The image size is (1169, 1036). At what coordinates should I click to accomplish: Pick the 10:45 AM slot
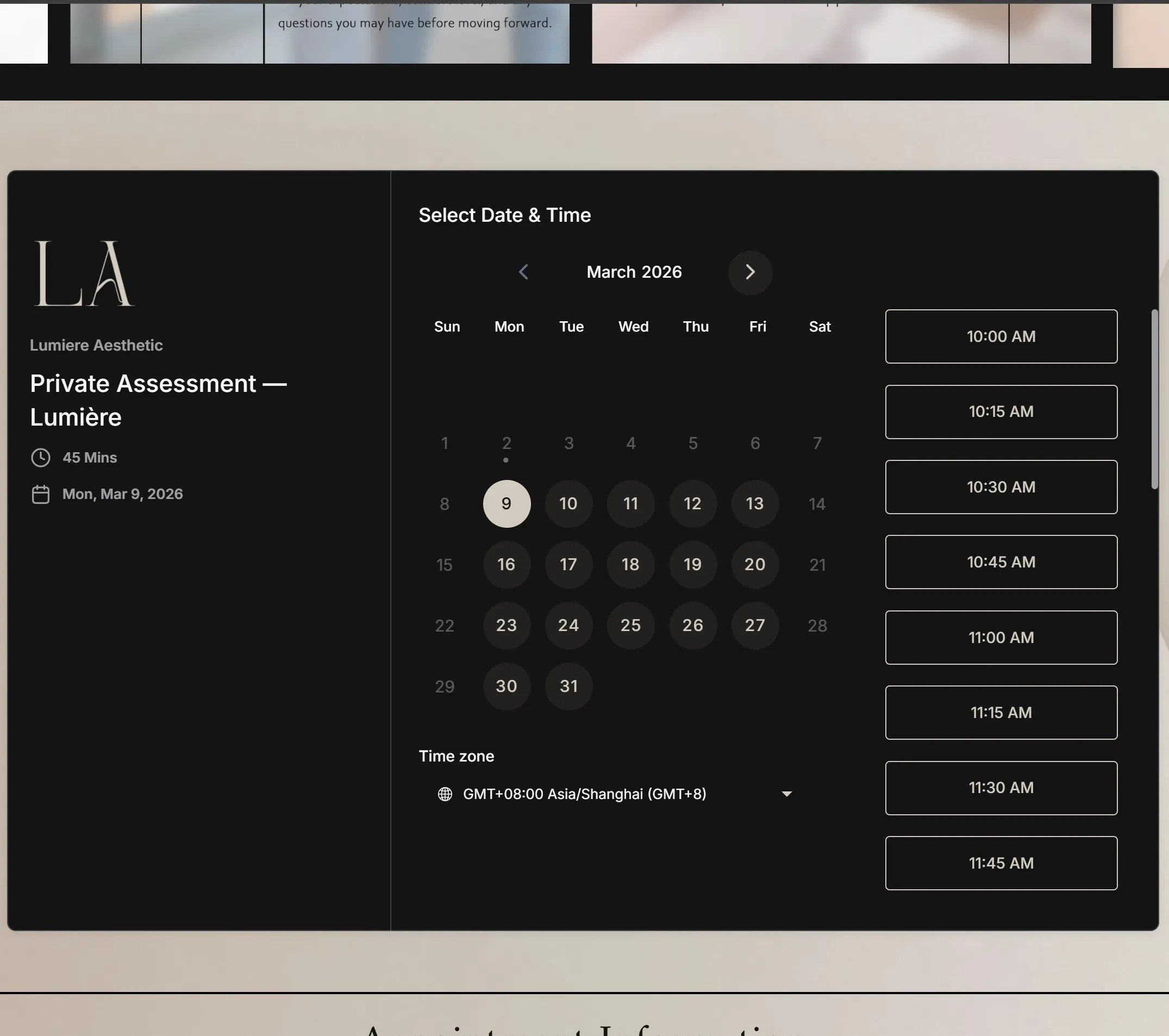click(x=1001, y=562)
